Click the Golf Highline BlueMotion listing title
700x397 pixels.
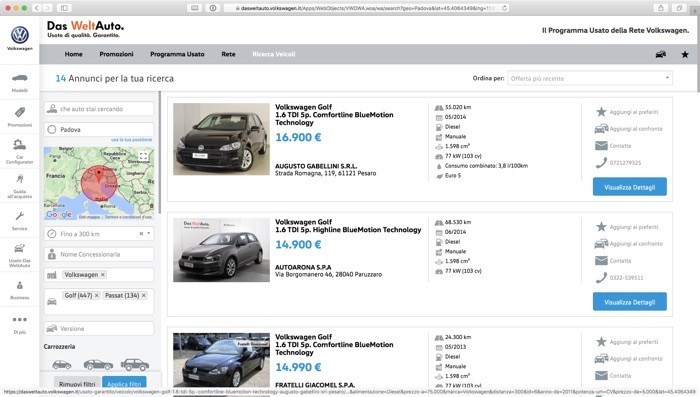pos(348,226)
